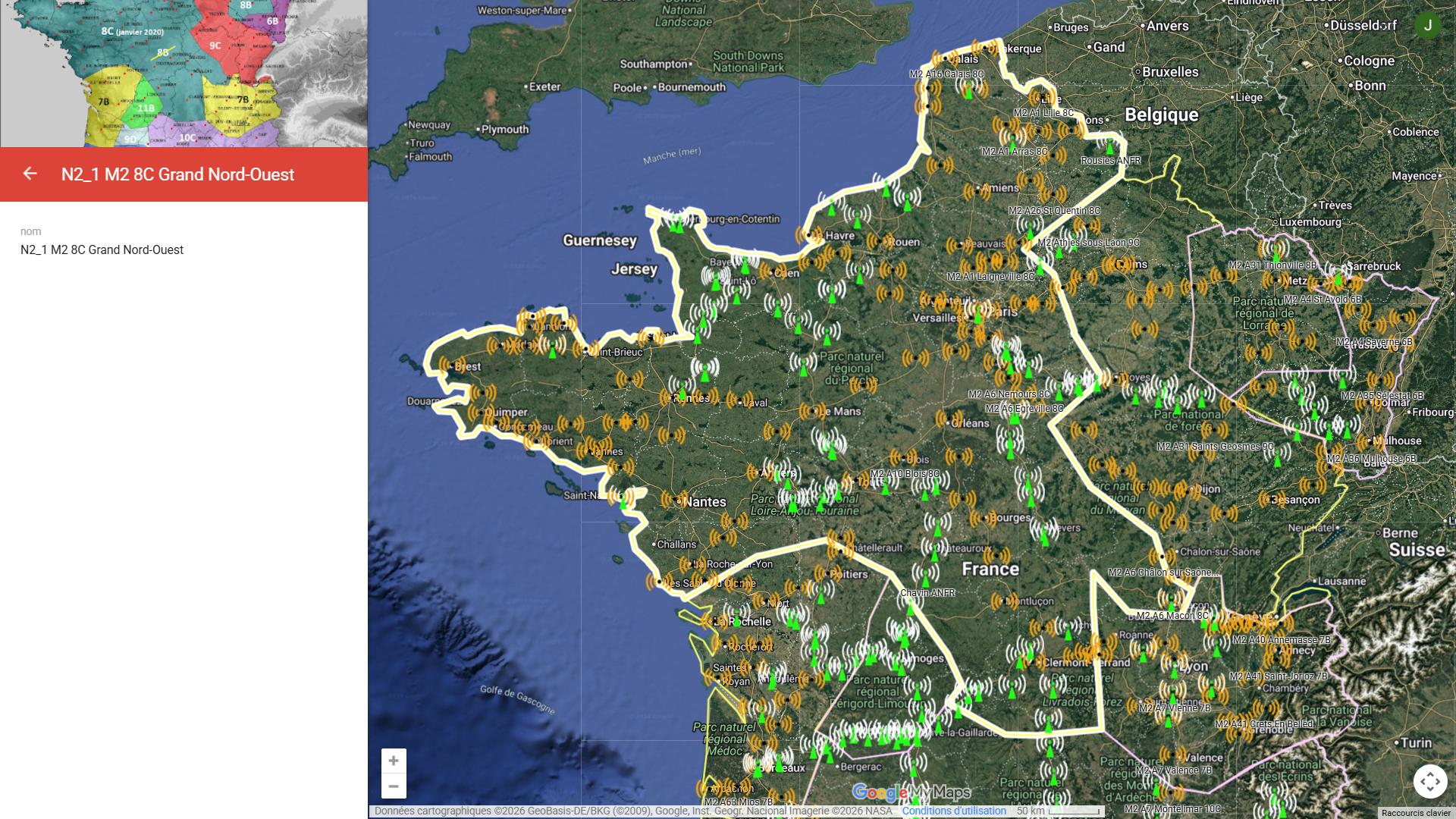Open the Google My Maps logo
The width and height of the screenshot is (1456, 819).
(x=912, y=792)
